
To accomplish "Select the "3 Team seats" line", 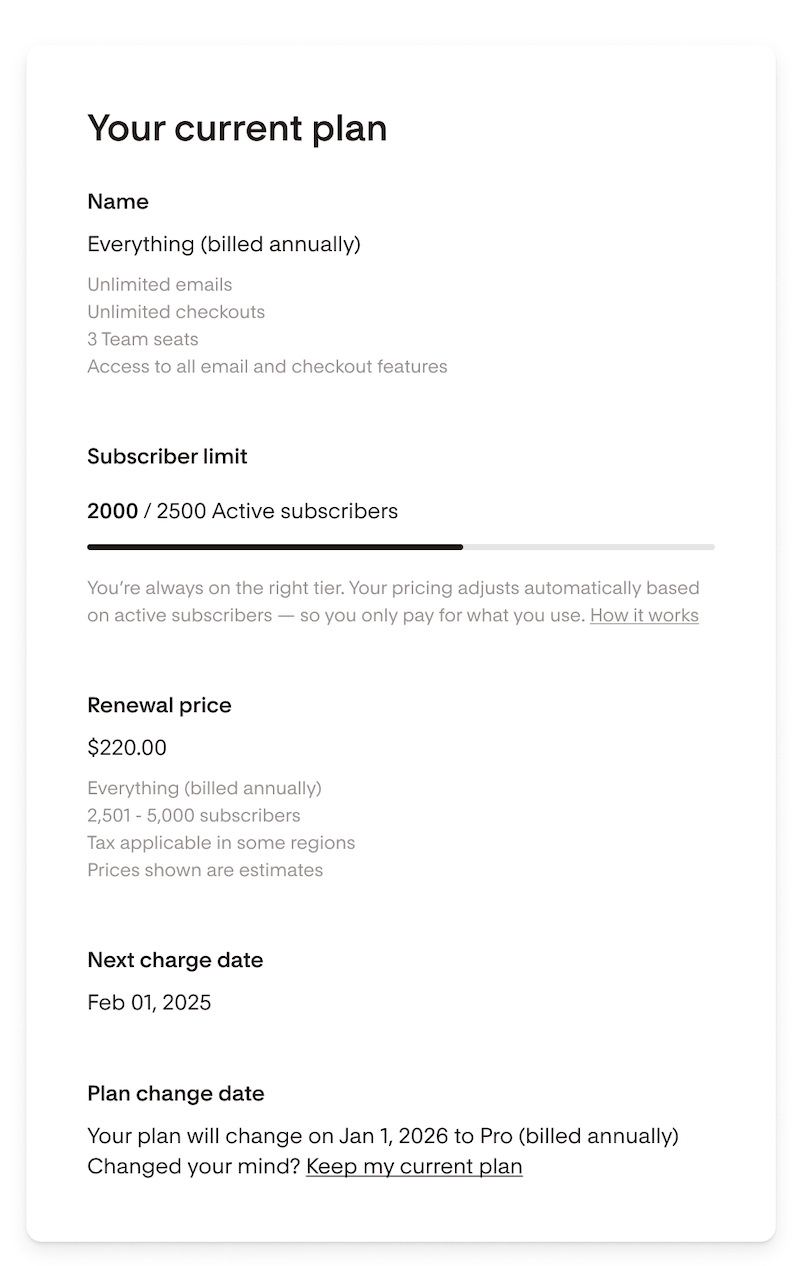I will [143, 339].
